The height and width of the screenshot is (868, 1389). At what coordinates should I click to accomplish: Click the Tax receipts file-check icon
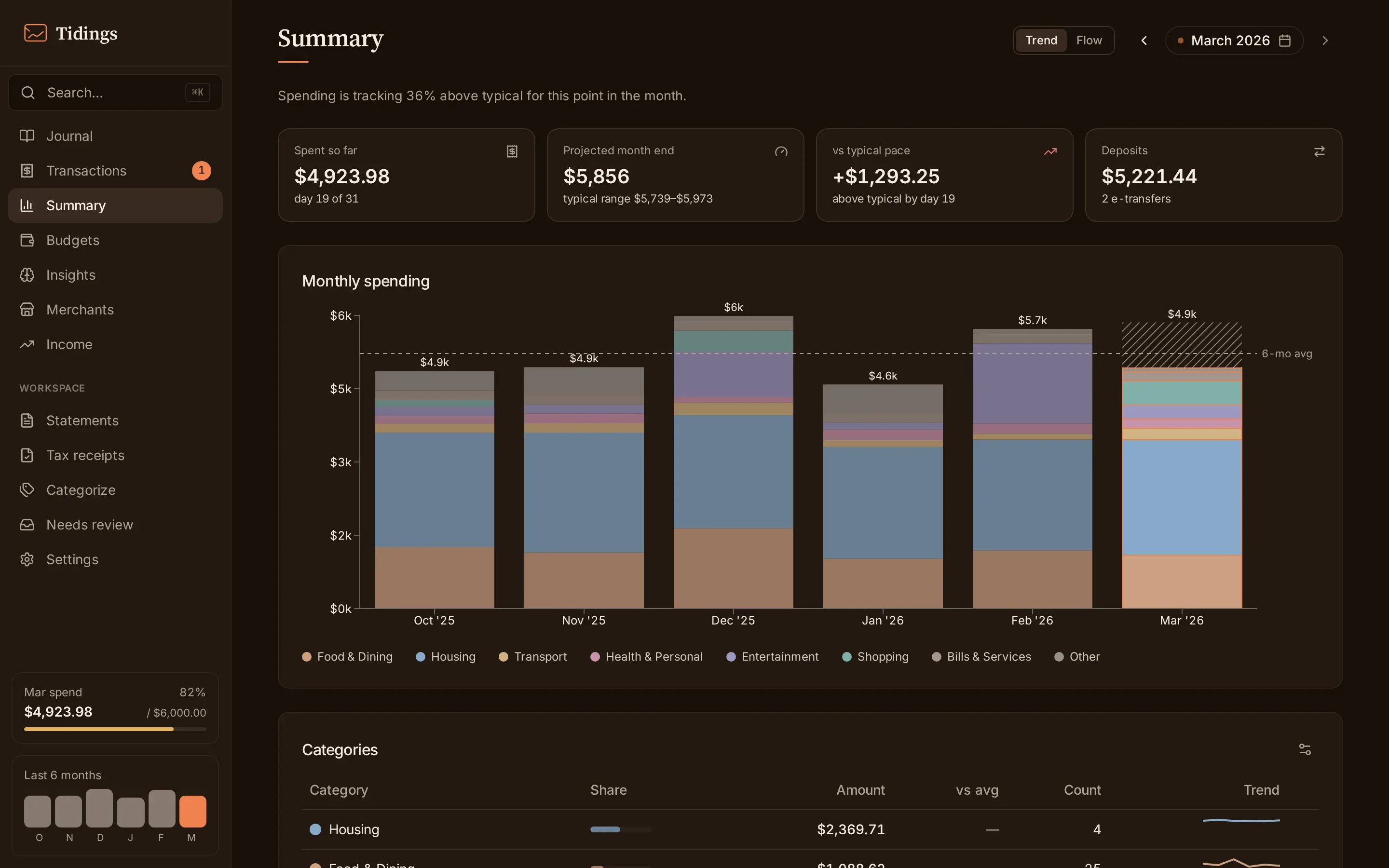click(x=27, y=455)
